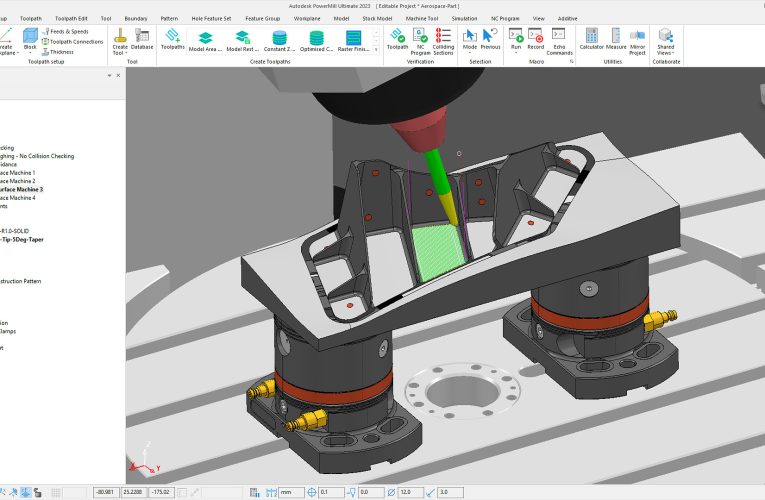Open the Workplane ribbon tab
This screenshot has width=765, height=500.
tap(307, 19)
